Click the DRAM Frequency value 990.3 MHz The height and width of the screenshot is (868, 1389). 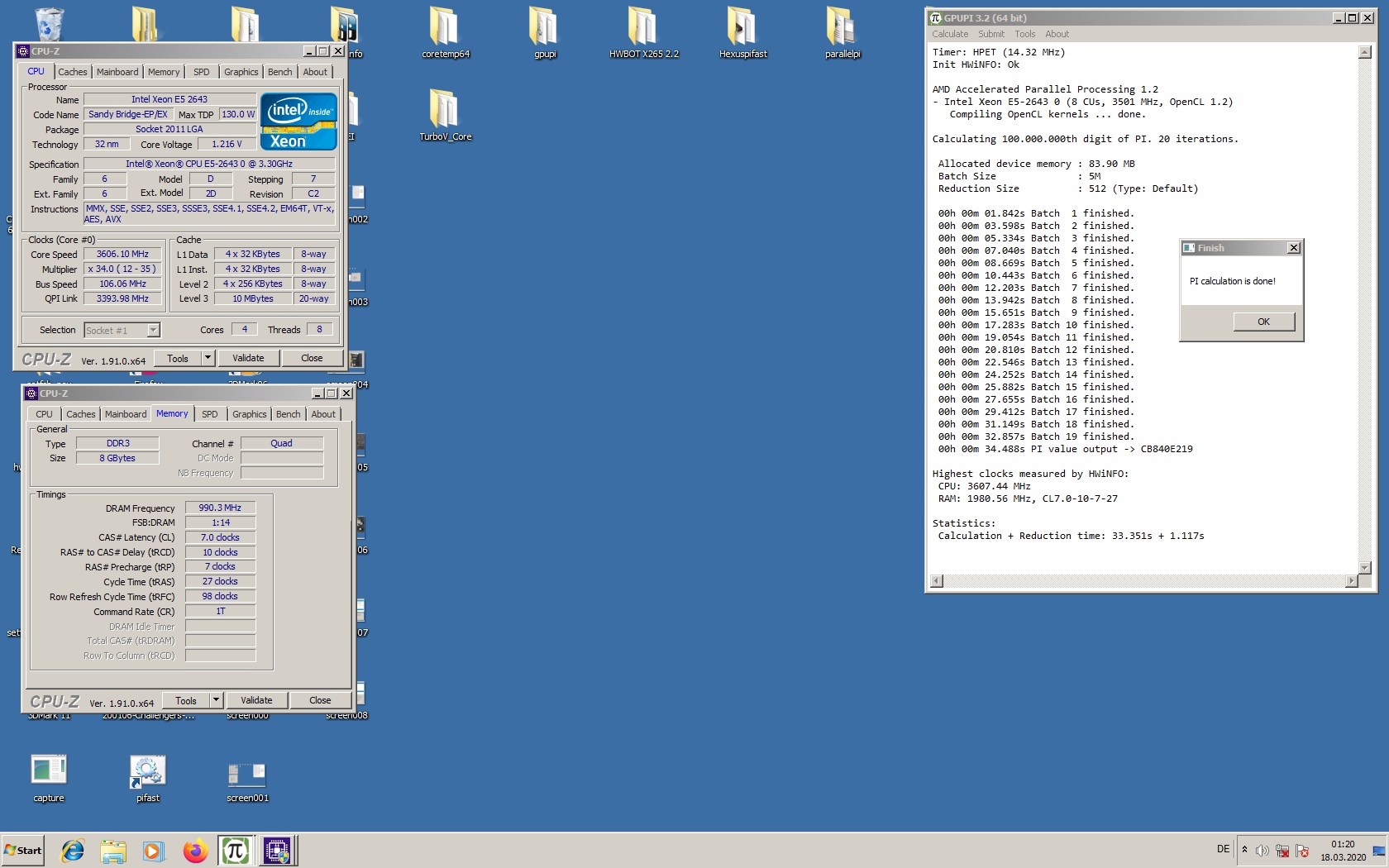tap(220, 508)
